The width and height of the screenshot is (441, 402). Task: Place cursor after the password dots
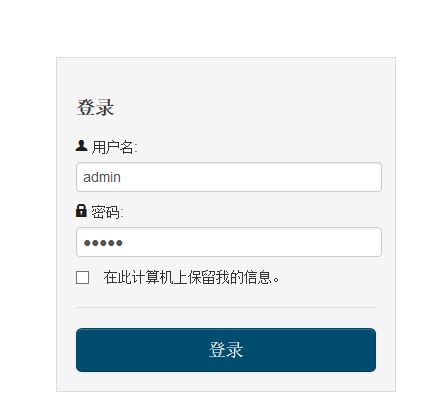point(123,243)
